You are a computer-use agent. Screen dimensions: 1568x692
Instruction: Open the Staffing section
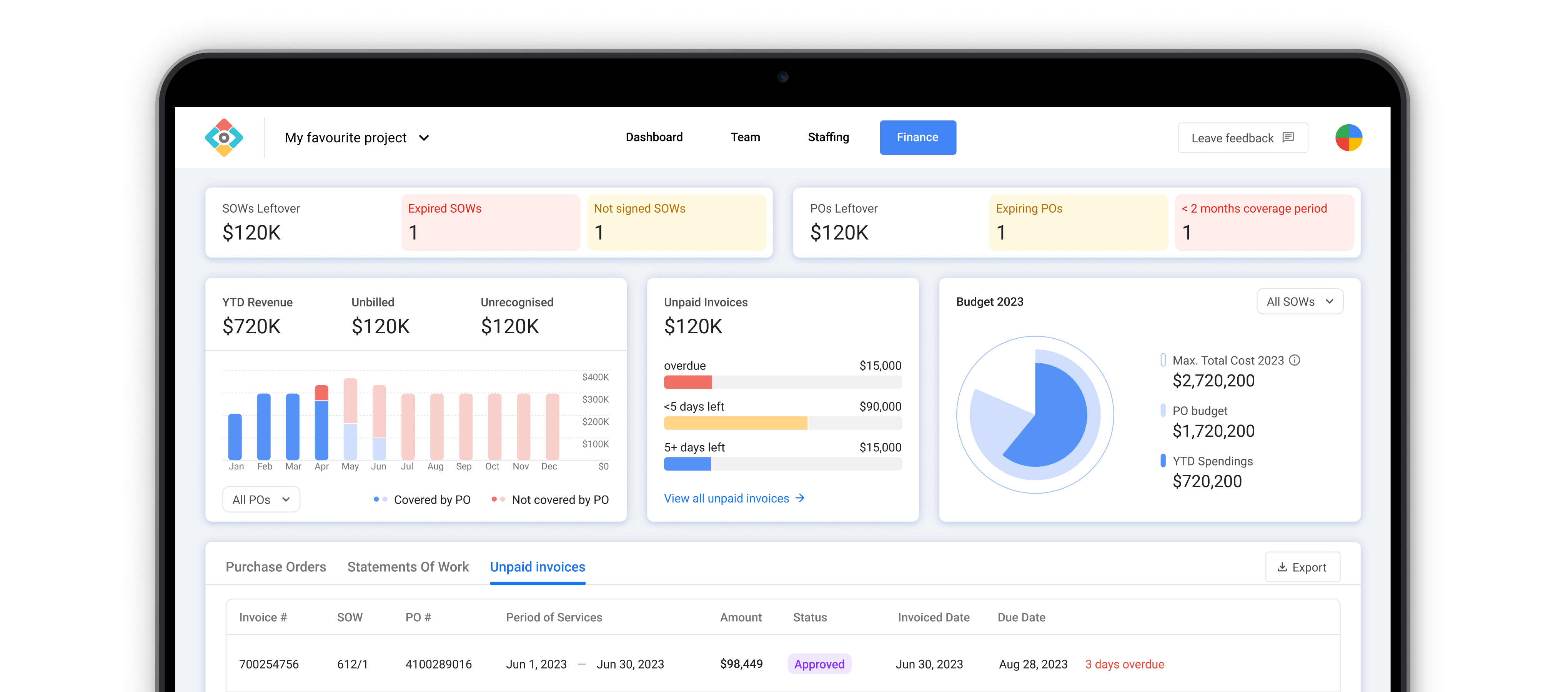click(x=828, y=137)
